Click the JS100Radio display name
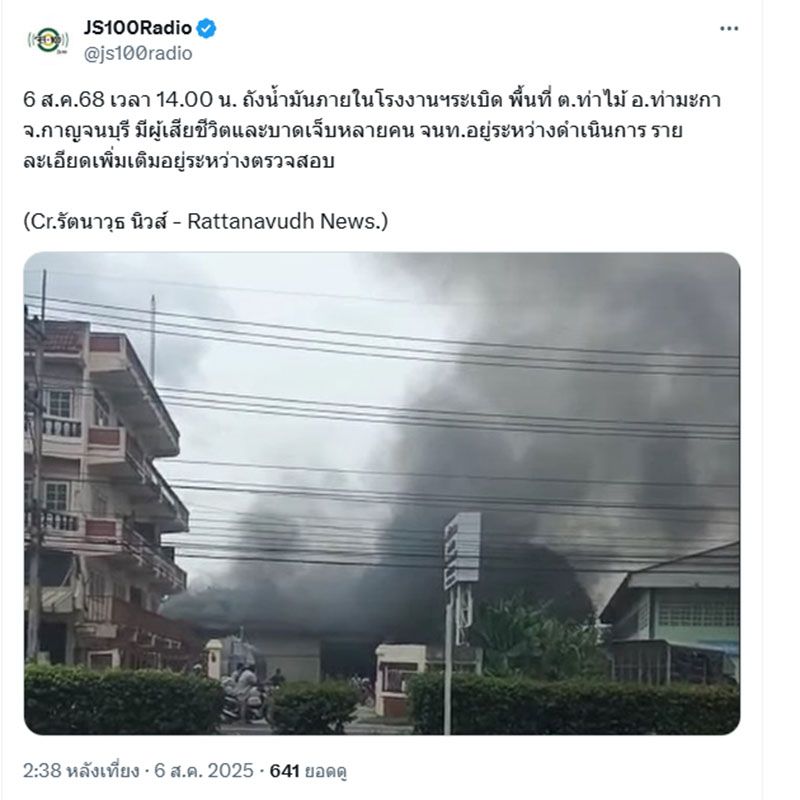This screenshot has height=800, width=800. pos(138,28)
